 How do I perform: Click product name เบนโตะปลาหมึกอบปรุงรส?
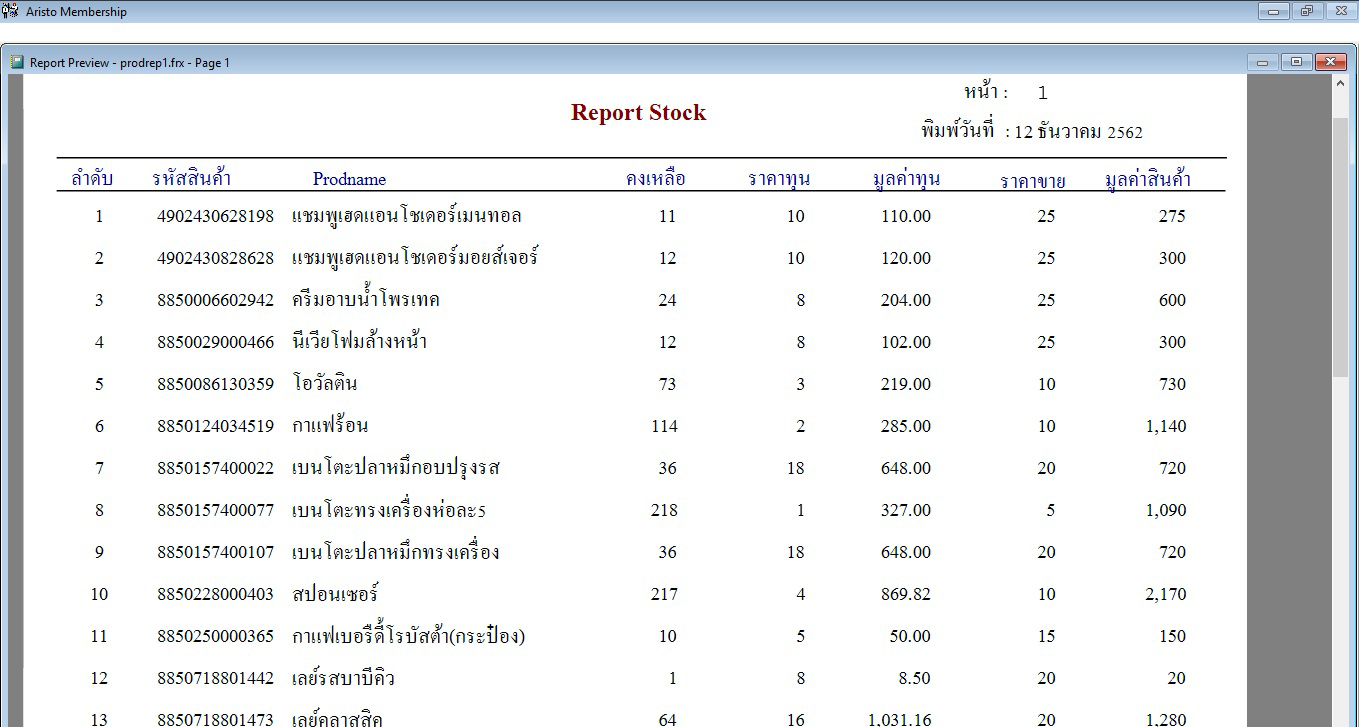pyautogui.click(x=396, y=468)
